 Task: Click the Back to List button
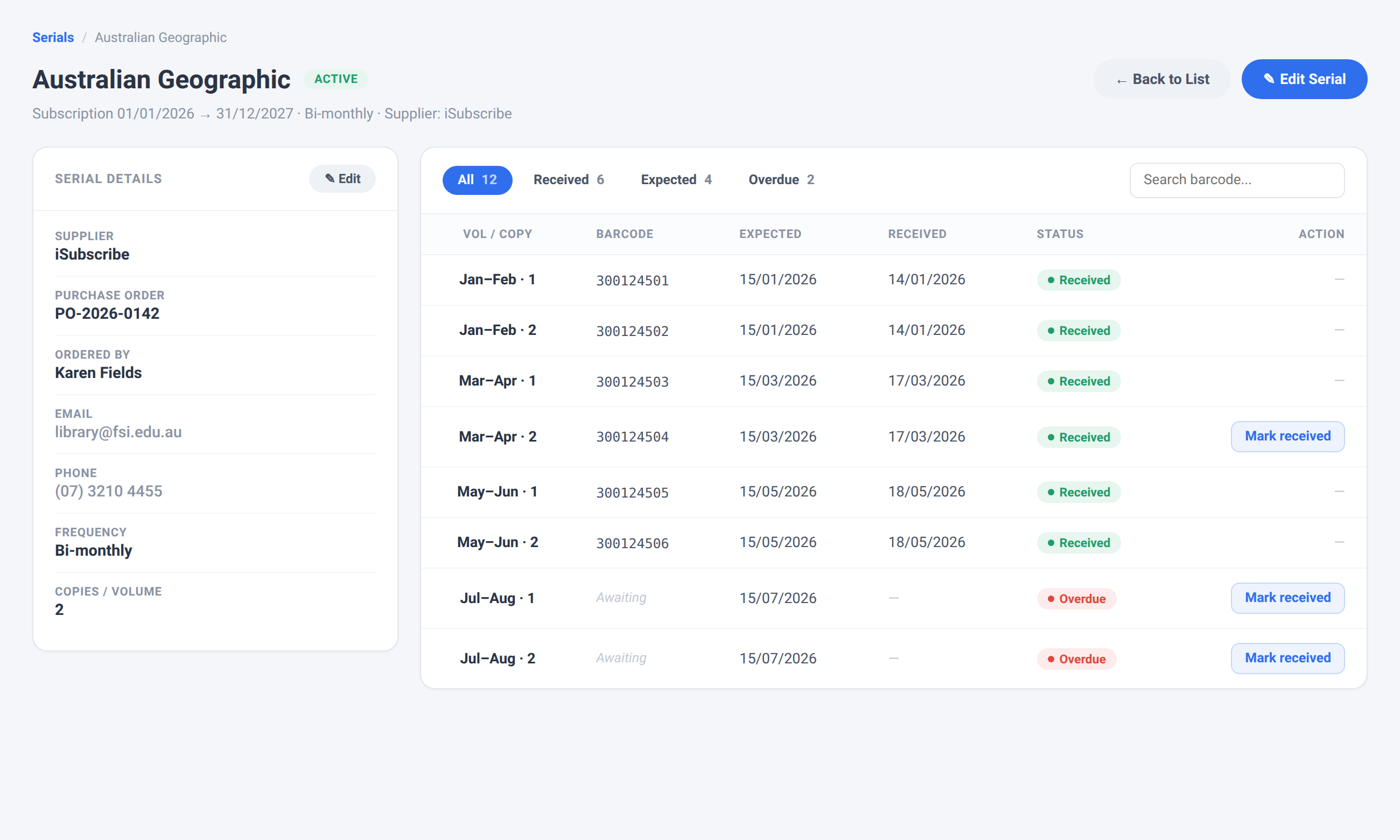tap(1162, 79)
